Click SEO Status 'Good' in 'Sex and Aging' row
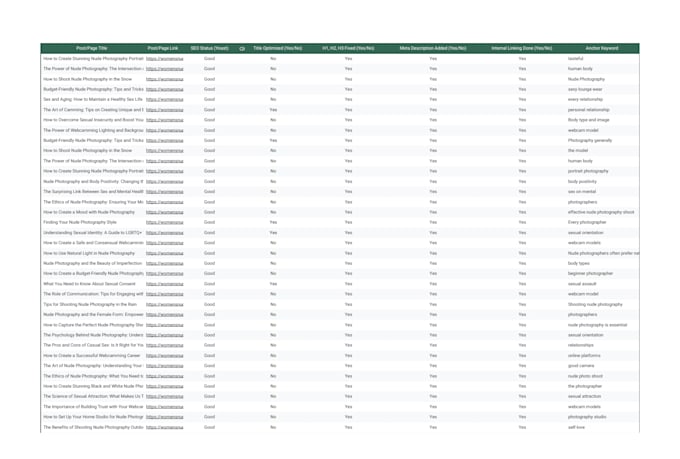Image resolution: width=680 pixels, height=459 pixels. pos(209,99)
